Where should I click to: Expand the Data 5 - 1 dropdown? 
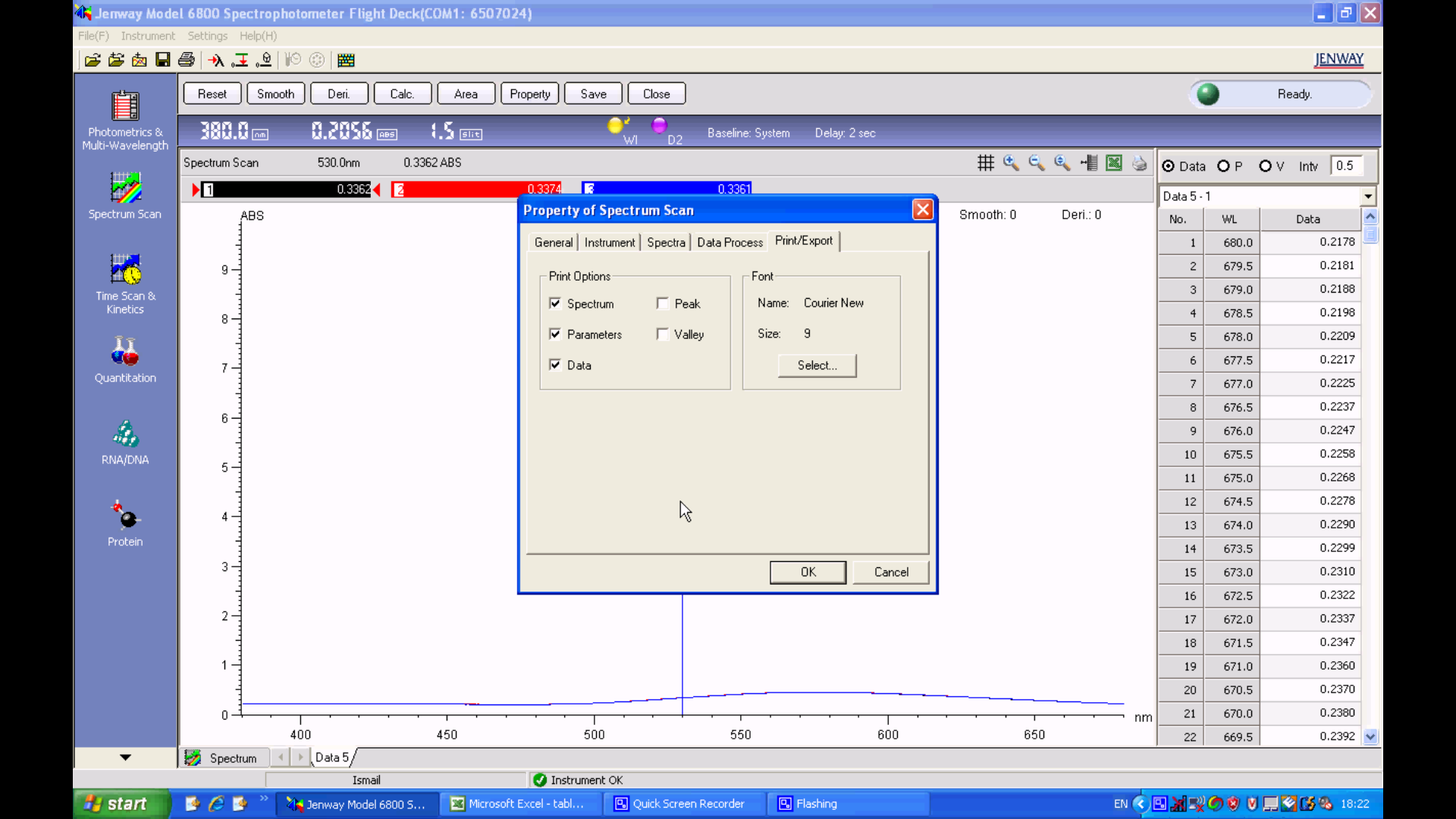tap(1368, 196)
